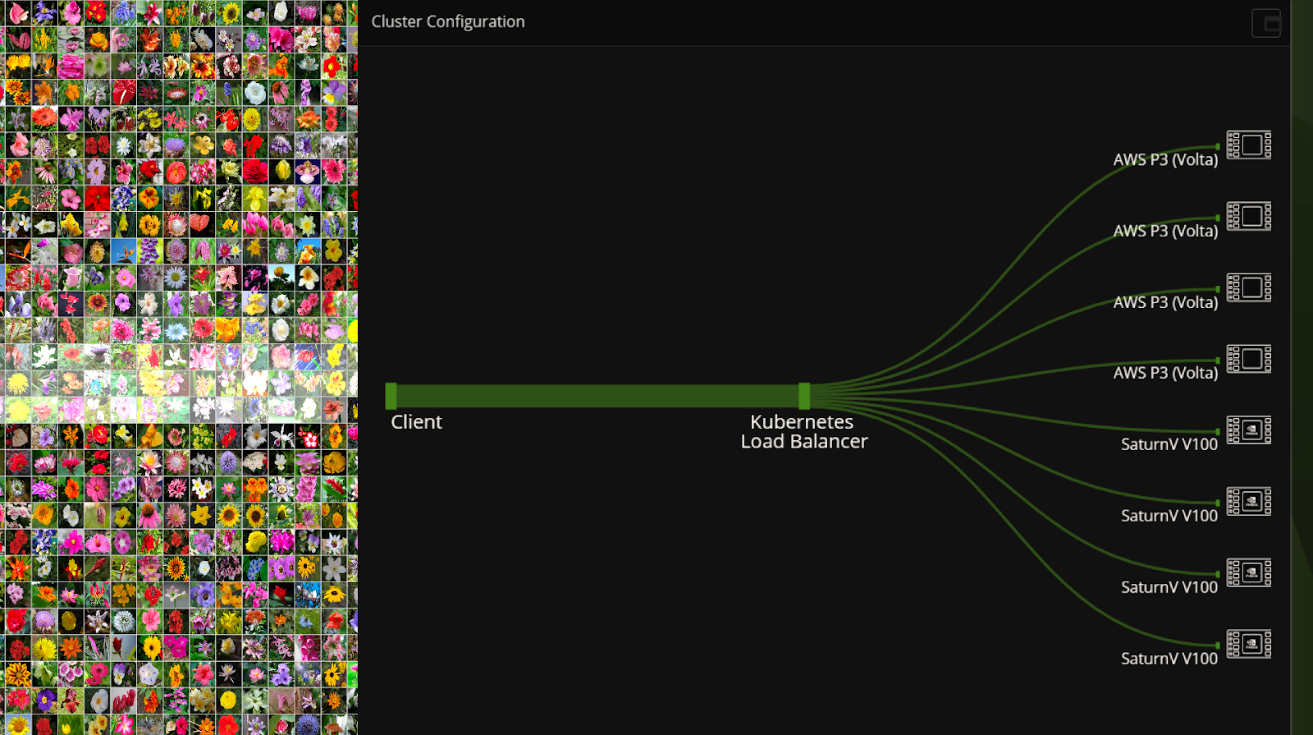Click the bottommost SaturnV V100 GPU icon
This screenshot has width=1313, height=735.
(x=1249, y=644)
